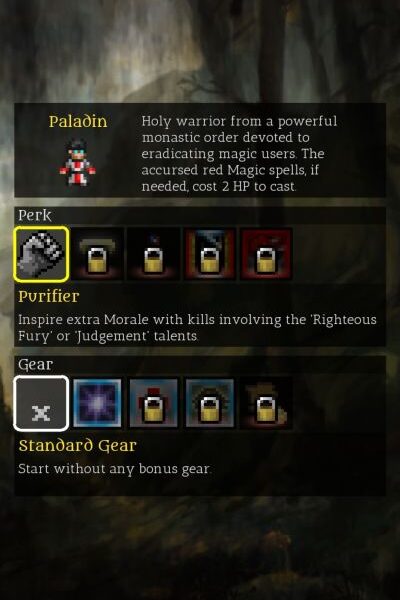Click the Purifier perk name label

49,297
